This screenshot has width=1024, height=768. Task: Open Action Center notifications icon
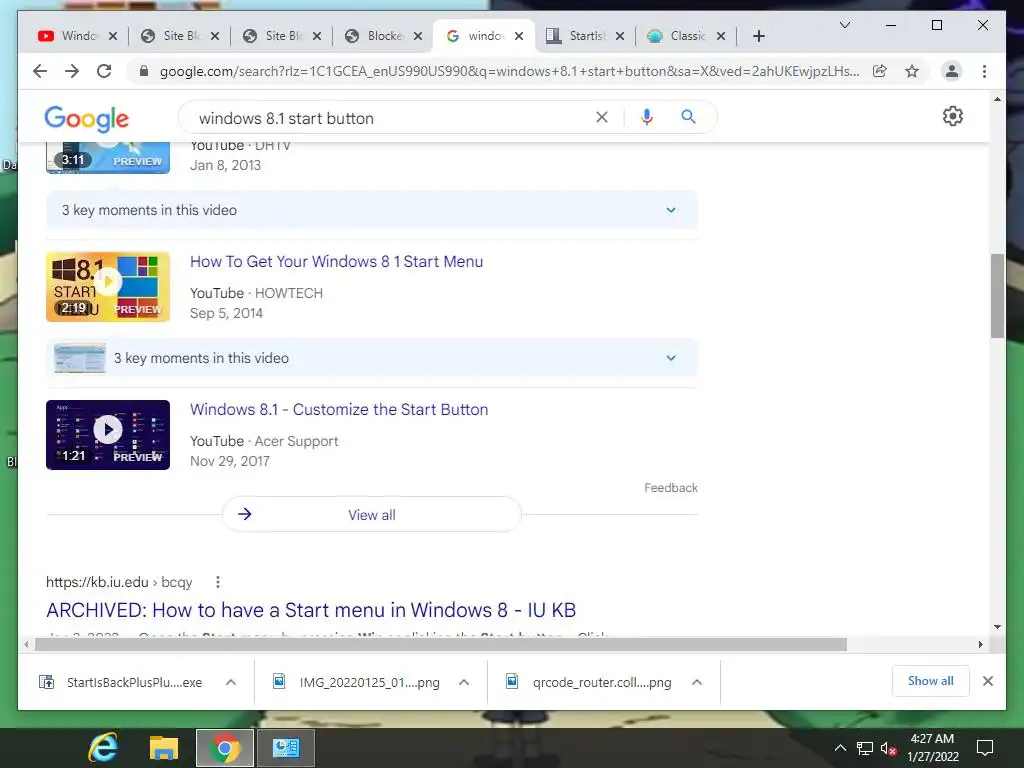(984, 748)
